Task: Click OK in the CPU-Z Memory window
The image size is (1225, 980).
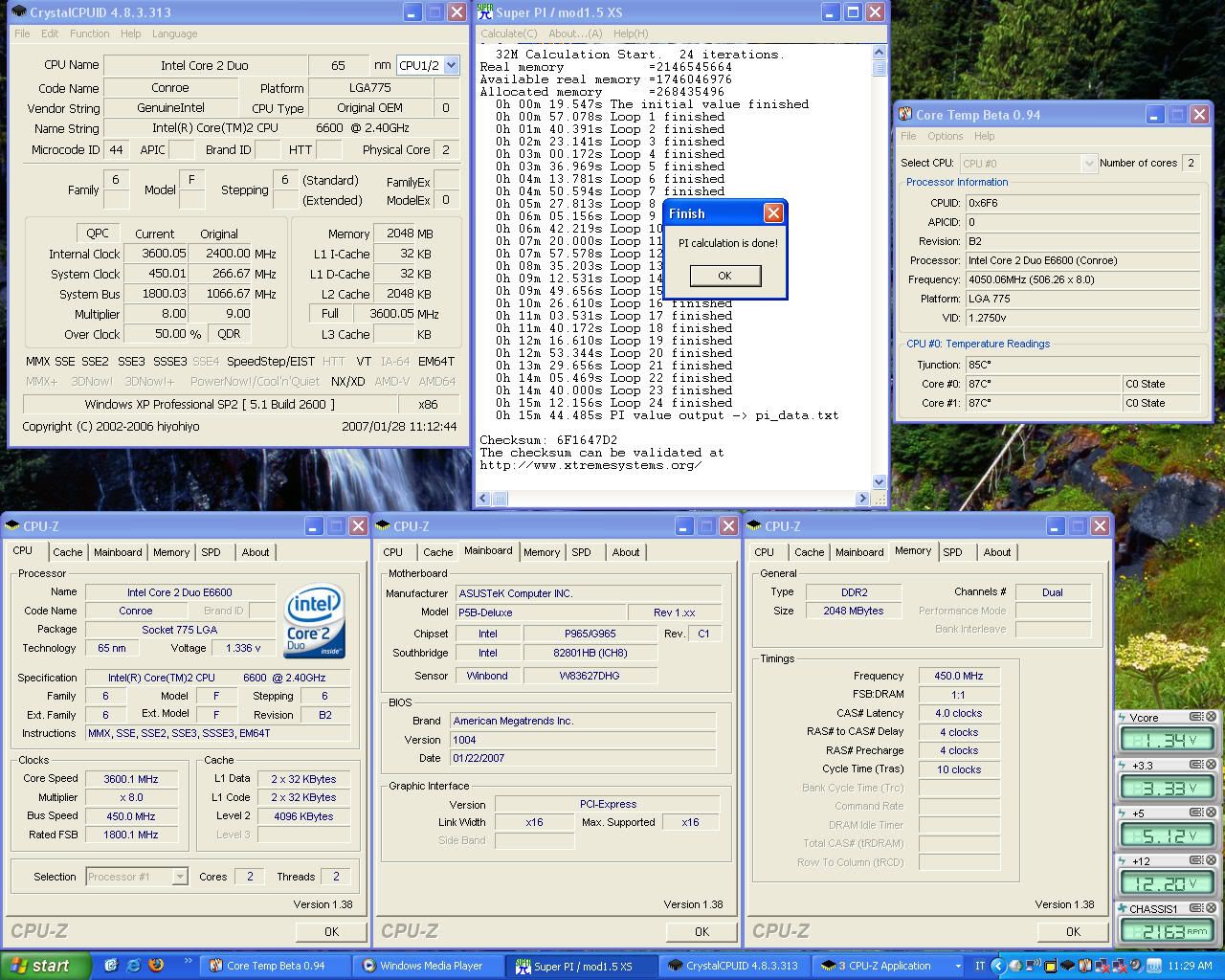Action: (1073, 931)
